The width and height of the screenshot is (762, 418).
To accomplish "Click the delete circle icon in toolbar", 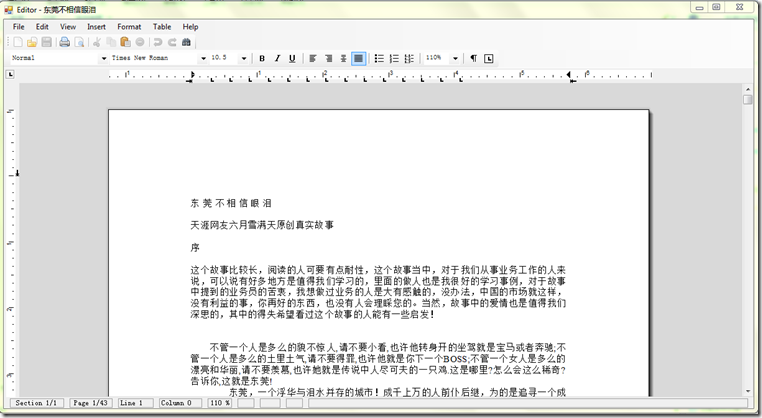I will coord(140,42).
